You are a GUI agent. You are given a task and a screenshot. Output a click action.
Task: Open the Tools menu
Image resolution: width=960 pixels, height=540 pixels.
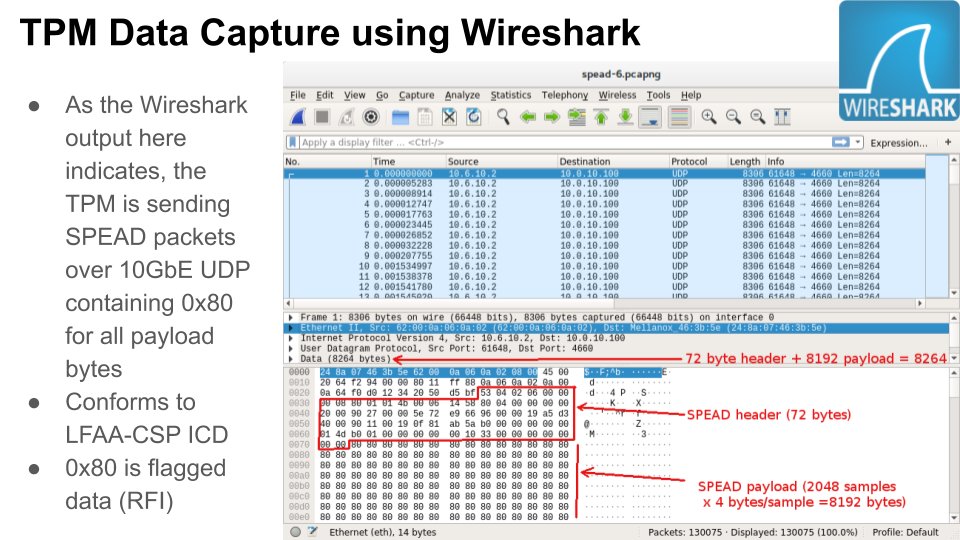tap(658, 95)
